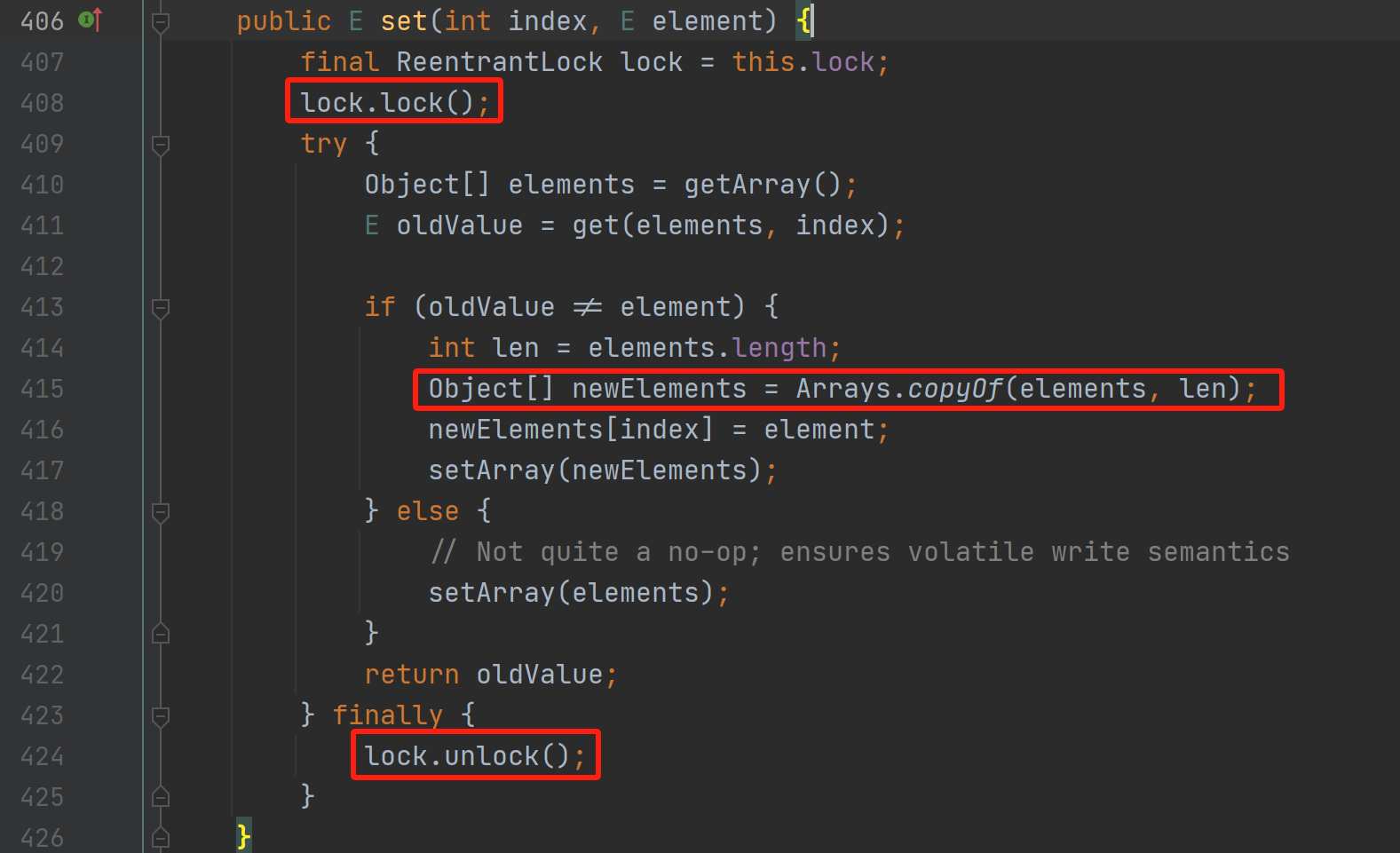Click line number 417 in the gutter

(43, 470)
